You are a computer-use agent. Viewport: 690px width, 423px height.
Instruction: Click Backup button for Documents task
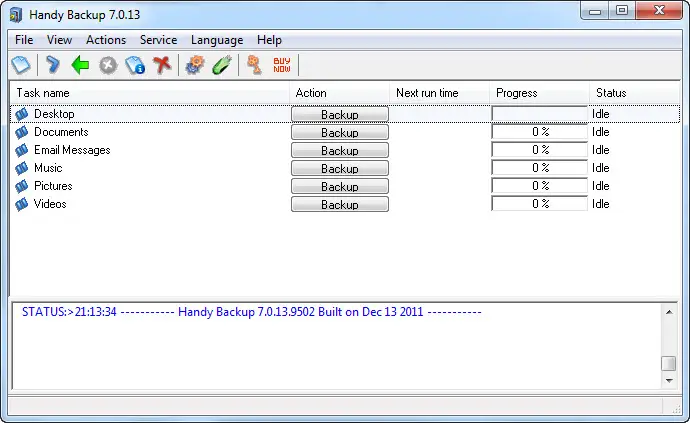(x=340, y=132)
